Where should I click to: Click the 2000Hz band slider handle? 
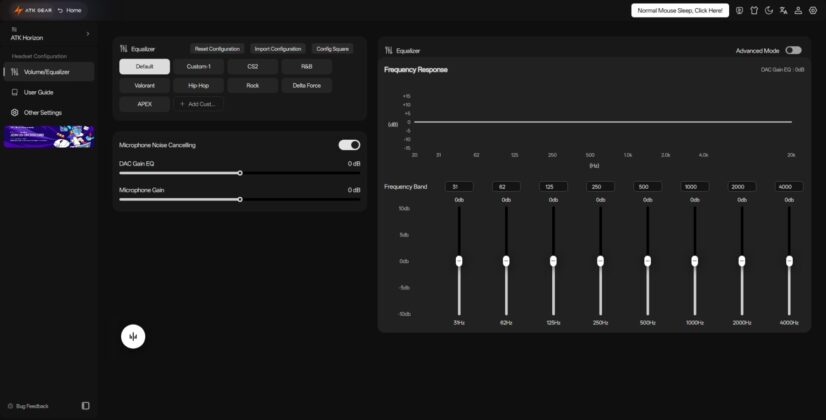pos(742,261)
